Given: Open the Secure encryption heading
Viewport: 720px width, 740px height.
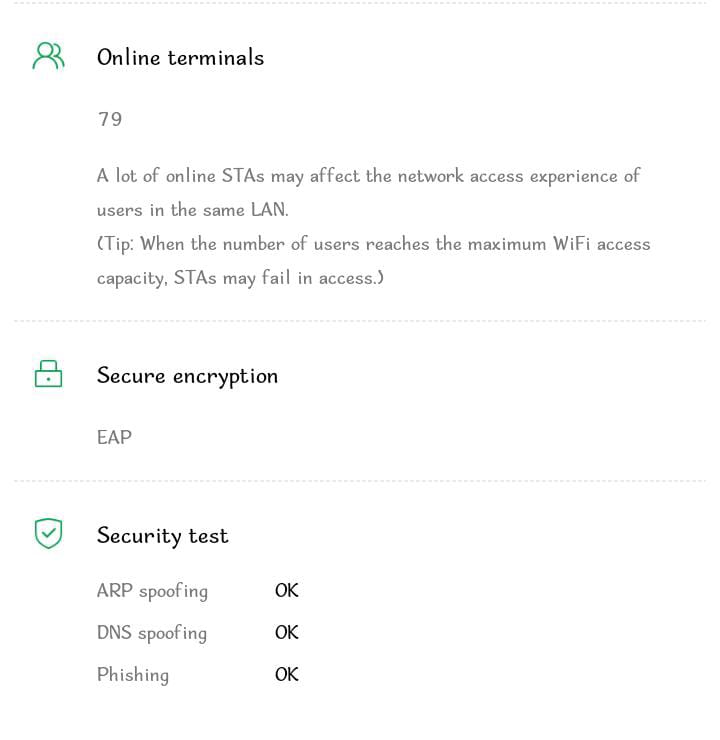Looking at the screenshot, I should (x=187, y=376).
